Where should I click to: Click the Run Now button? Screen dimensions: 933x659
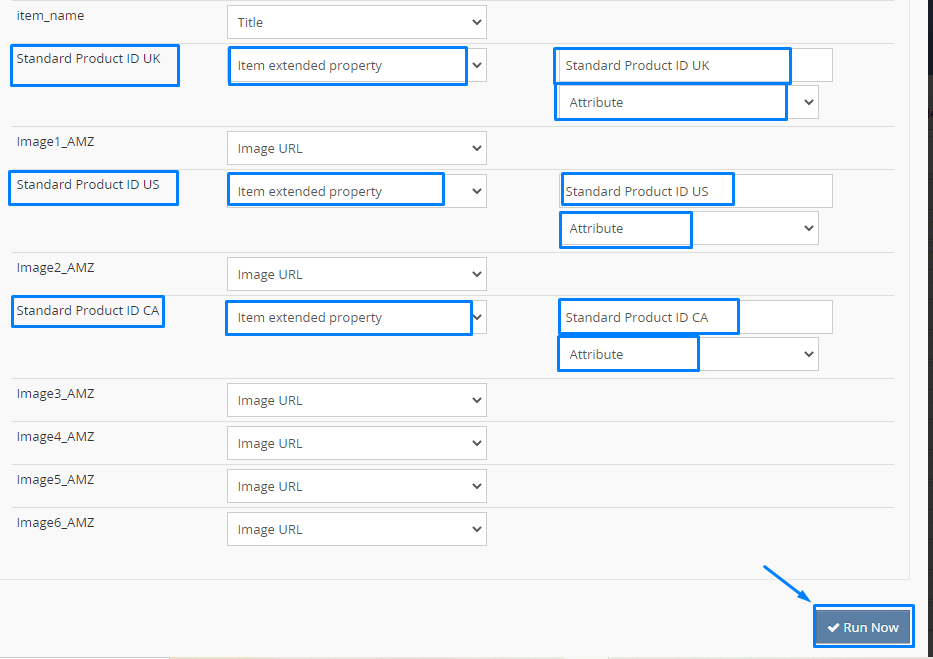tap(863, 627)
